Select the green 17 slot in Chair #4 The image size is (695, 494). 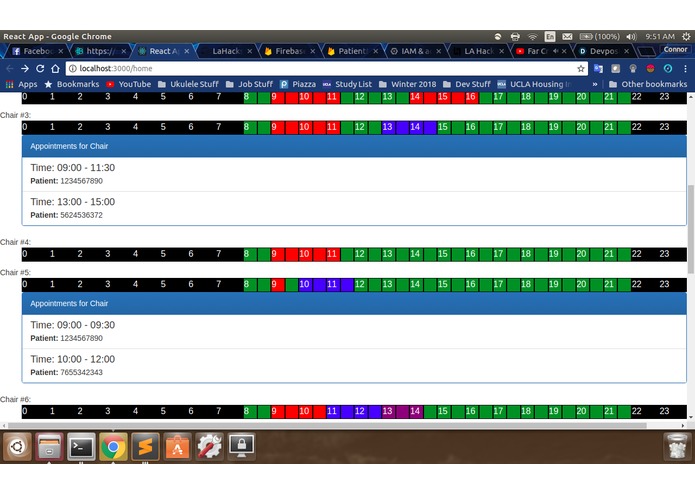500,254
